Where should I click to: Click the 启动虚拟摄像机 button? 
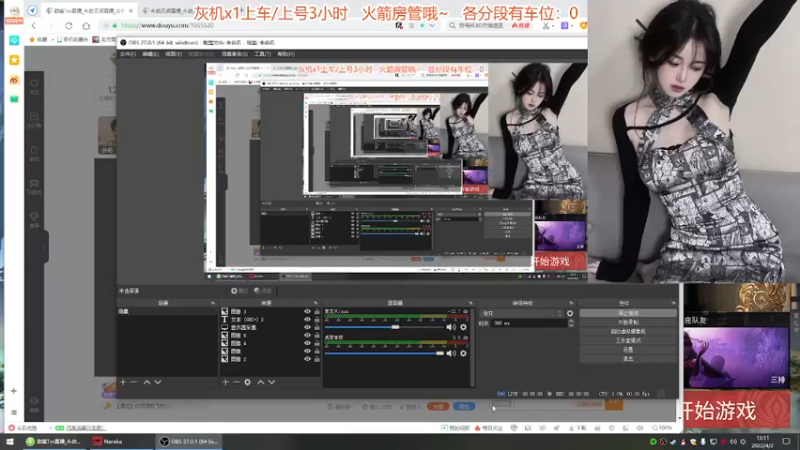tap(628, 332)
